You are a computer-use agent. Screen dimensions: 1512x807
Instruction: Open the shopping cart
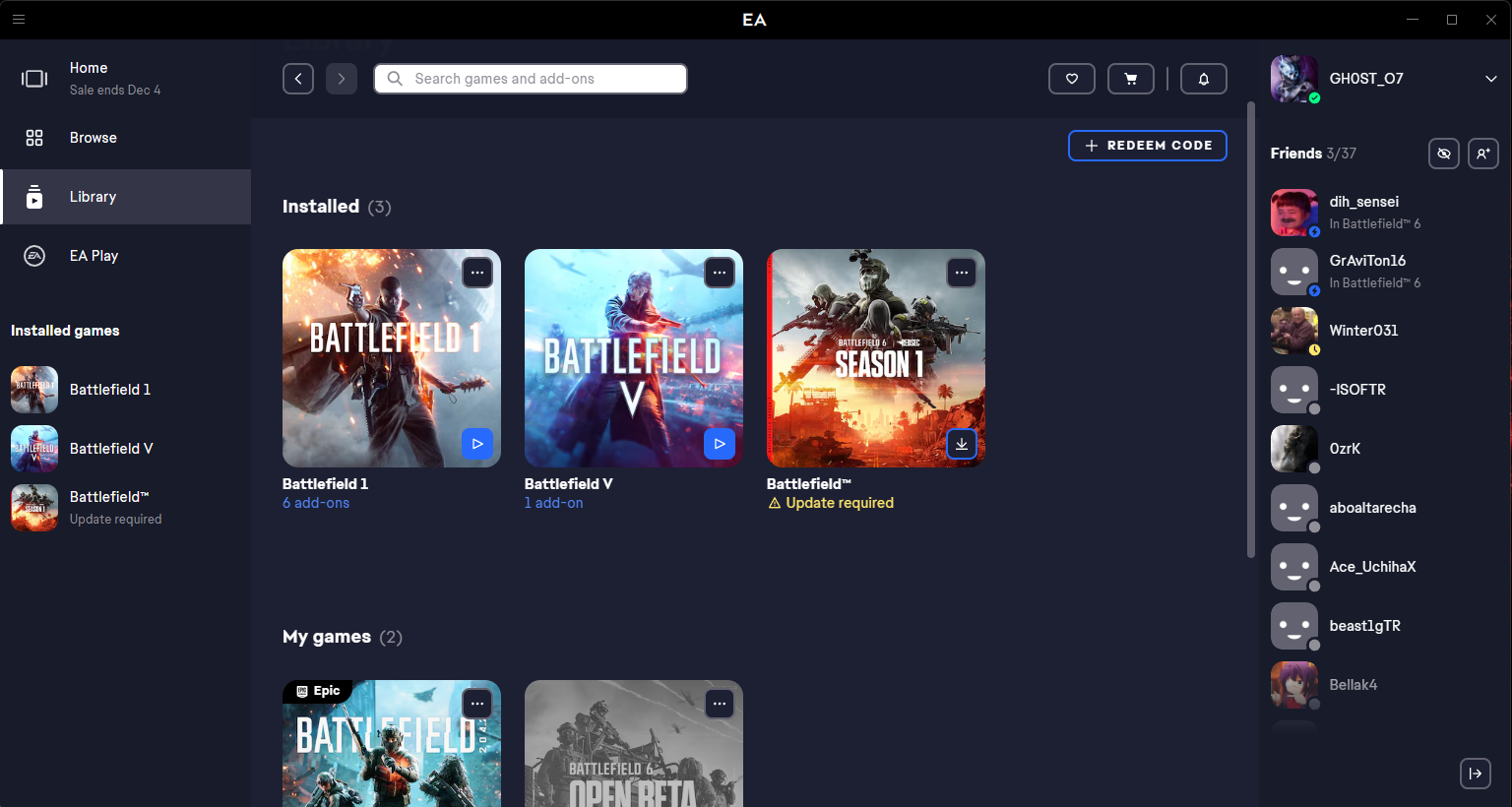tap(1131, 79)
